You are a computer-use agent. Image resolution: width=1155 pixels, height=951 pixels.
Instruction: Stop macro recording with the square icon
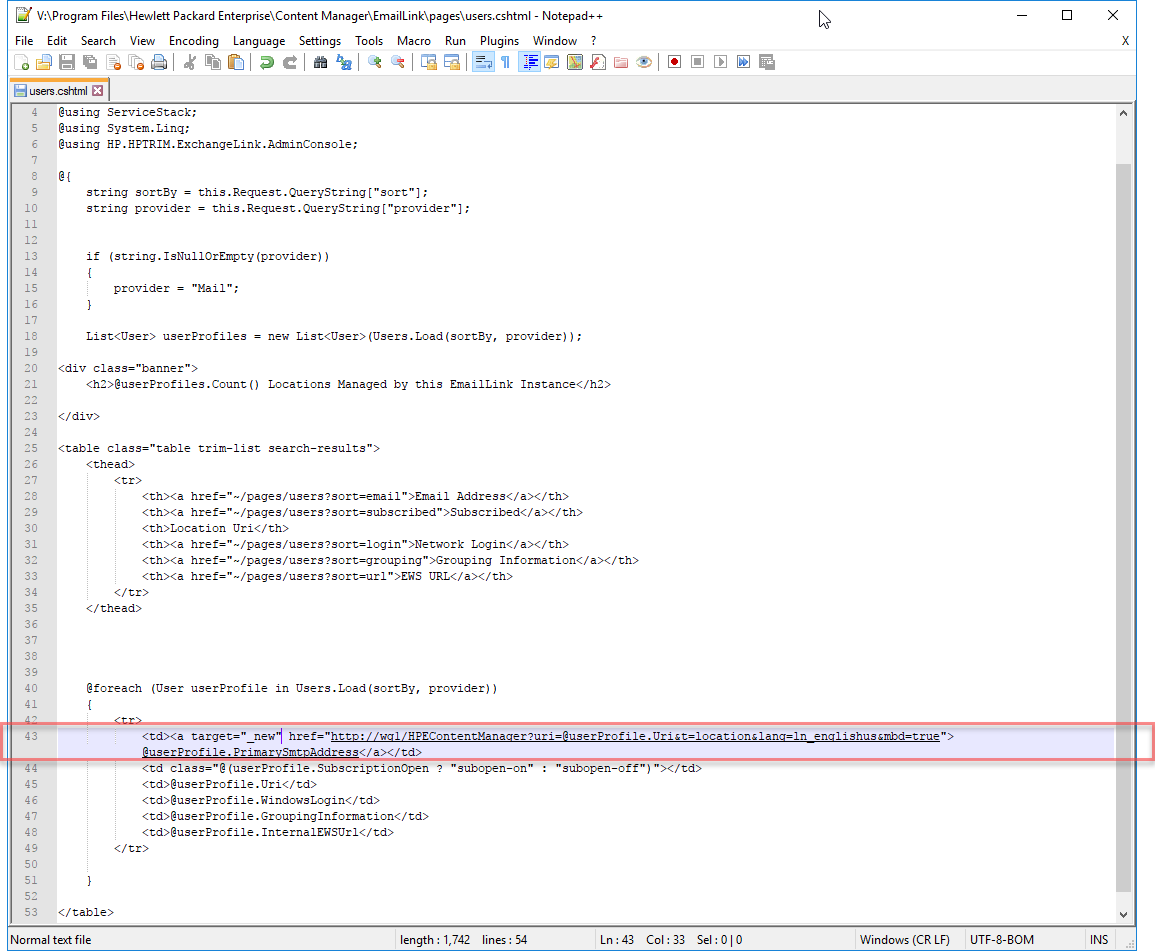[698, 62]
